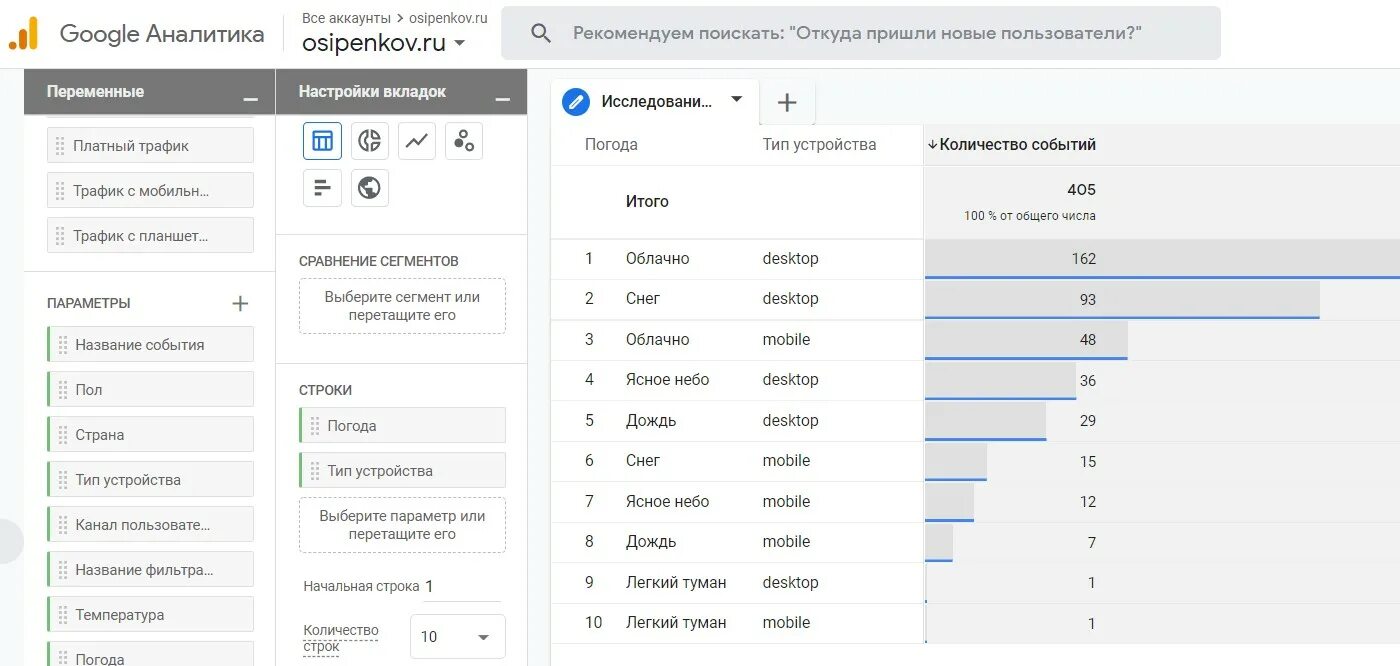Minimize the Настройки вкладок panel
Screen dimensions: 1400x666
[x=503, y=99]
